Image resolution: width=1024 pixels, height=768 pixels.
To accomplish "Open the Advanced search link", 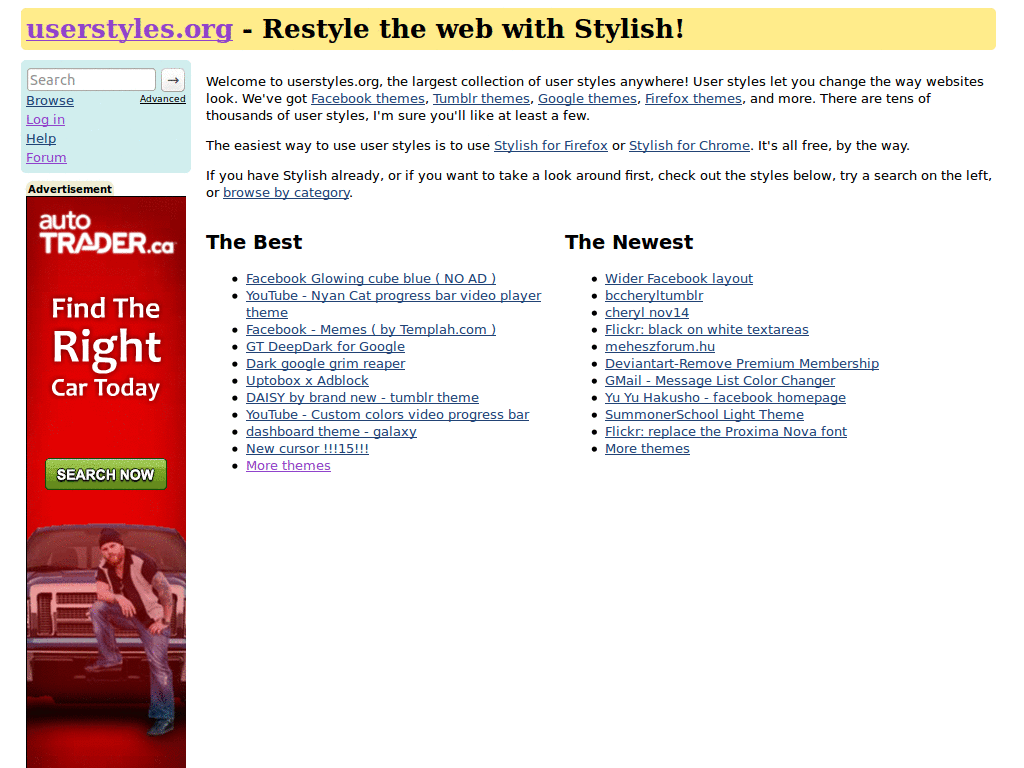I will 163,99.
